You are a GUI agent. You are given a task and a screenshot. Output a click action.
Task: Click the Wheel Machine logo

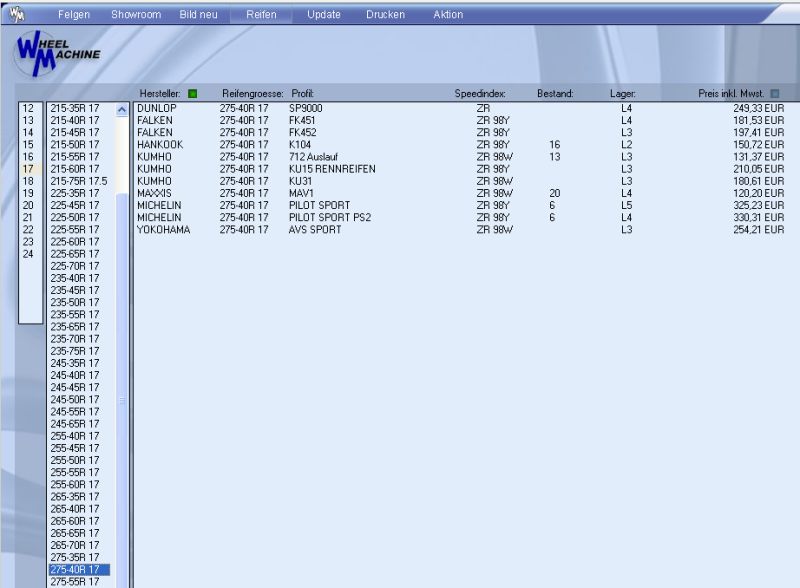click(58, 53)
